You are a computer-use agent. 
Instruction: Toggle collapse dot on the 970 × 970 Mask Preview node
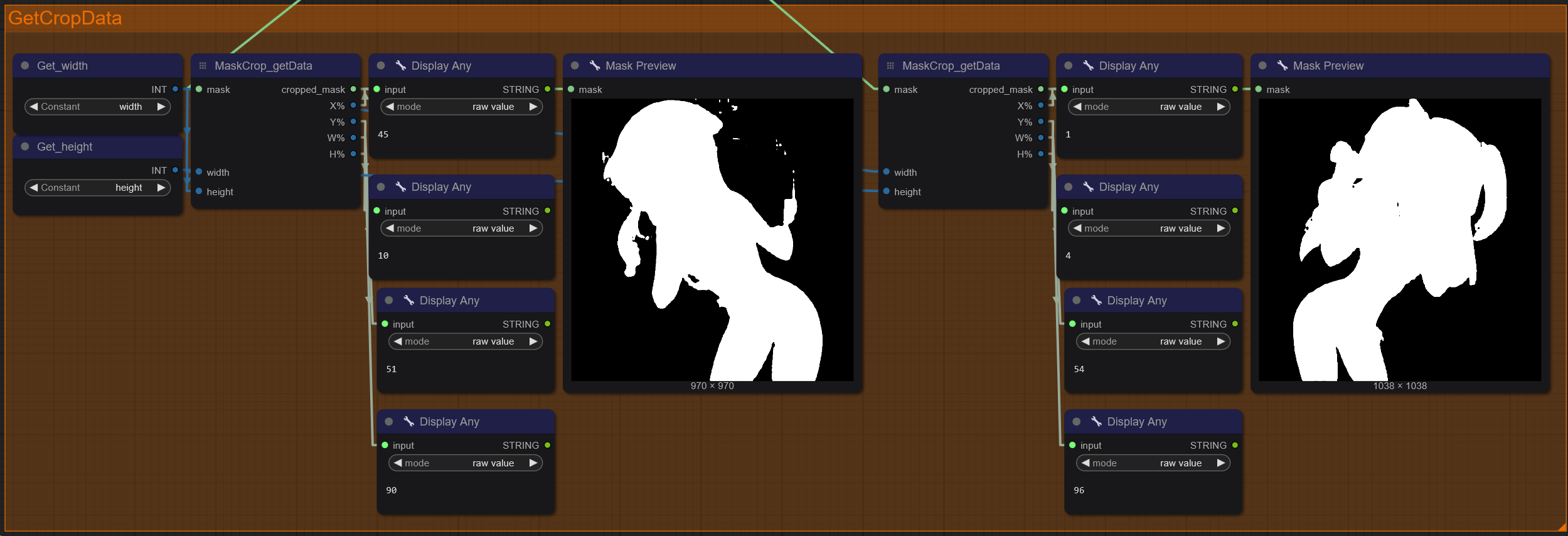(575, 65)
